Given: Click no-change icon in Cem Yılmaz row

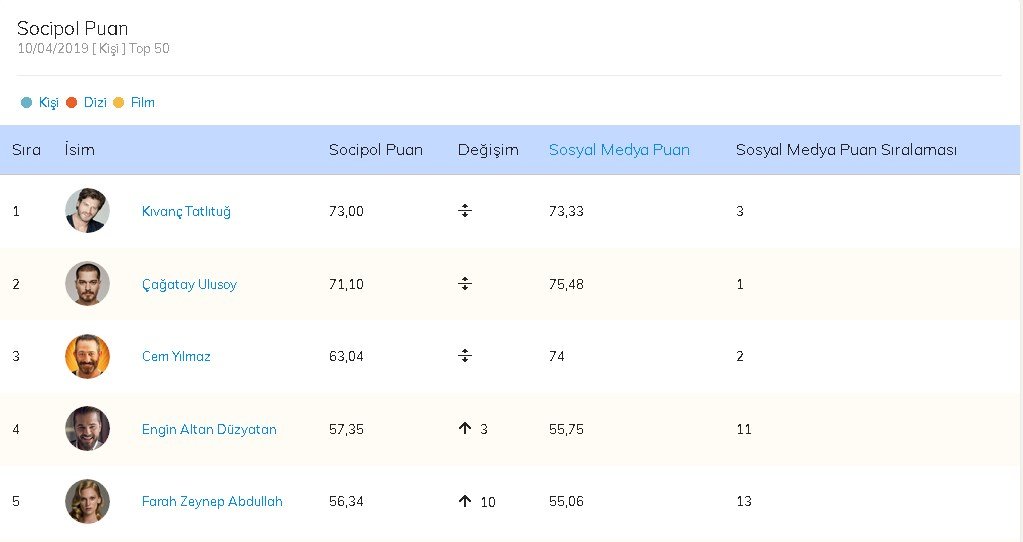Looking at the screenshot, I should (x=465, y=355).
